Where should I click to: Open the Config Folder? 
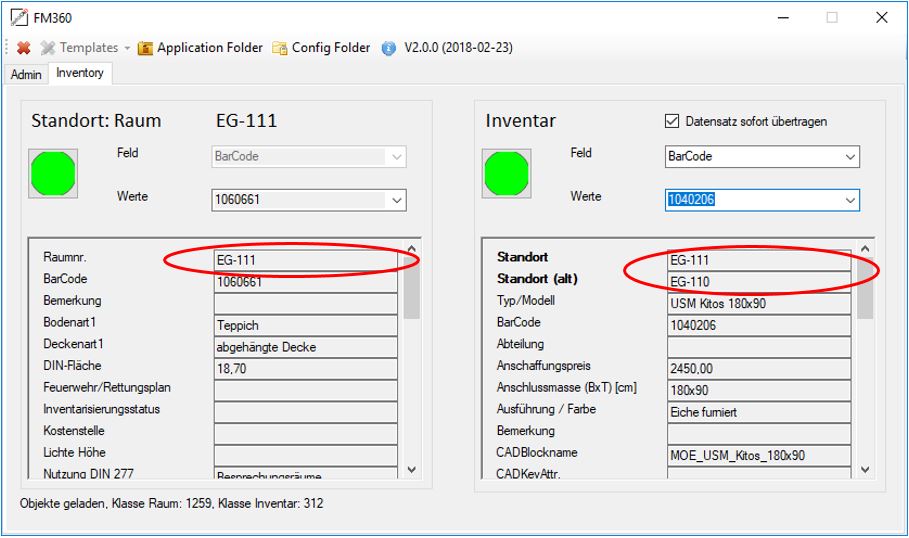(x=321, y=48)
